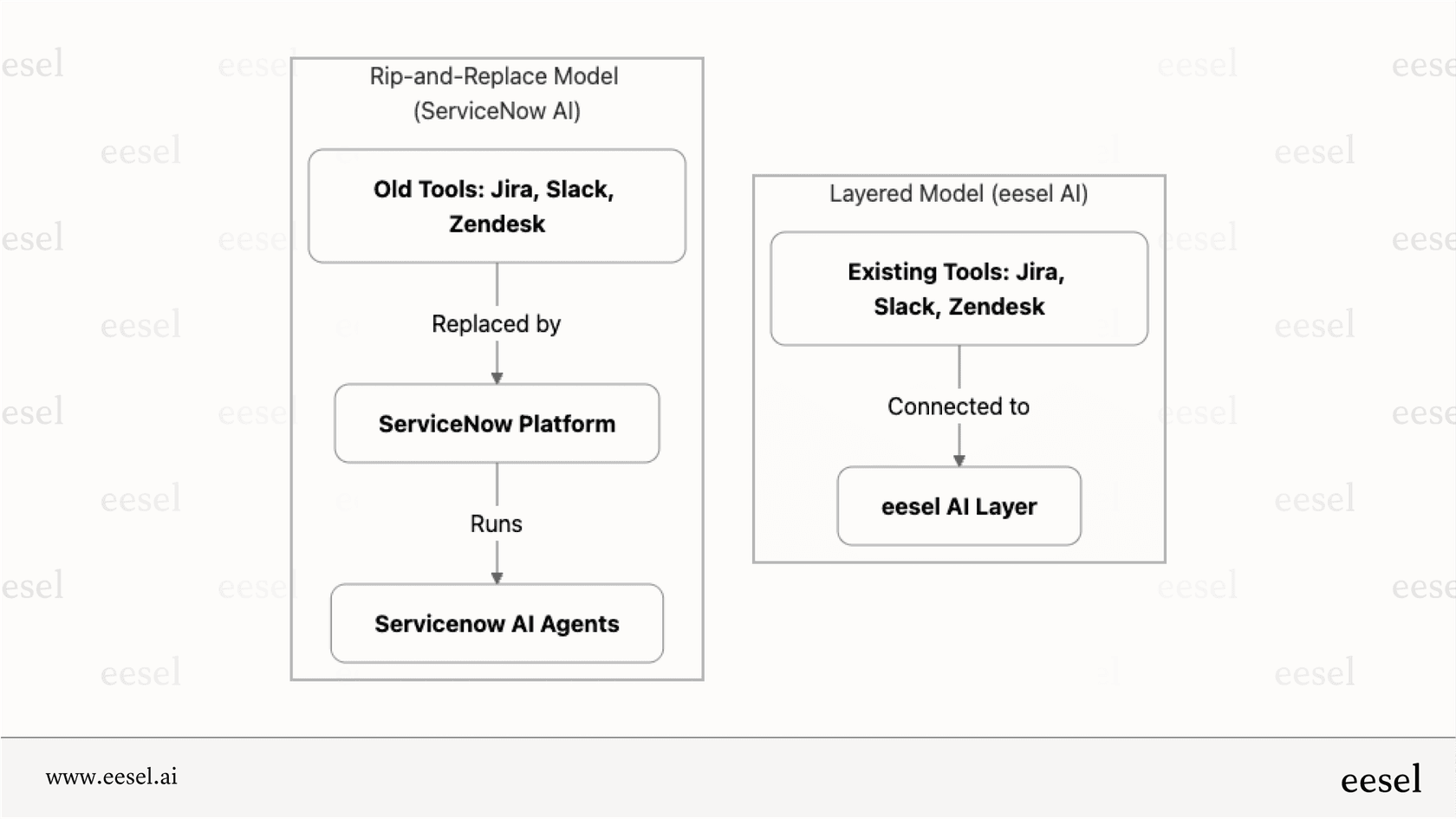Click the 'ServiceNow Platform' node
Image resolution: width=1456 pixels, height=819 pixels.
tap(497, 424)
